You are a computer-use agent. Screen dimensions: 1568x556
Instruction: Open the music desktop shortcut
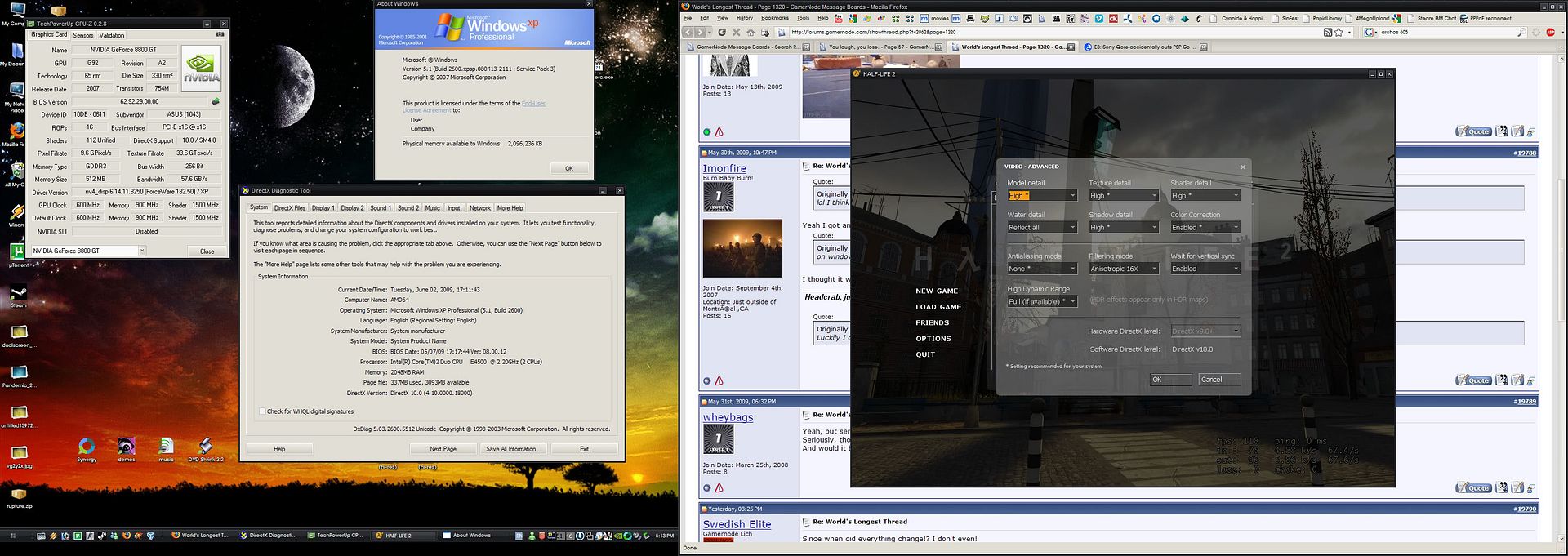pos(166,450)
